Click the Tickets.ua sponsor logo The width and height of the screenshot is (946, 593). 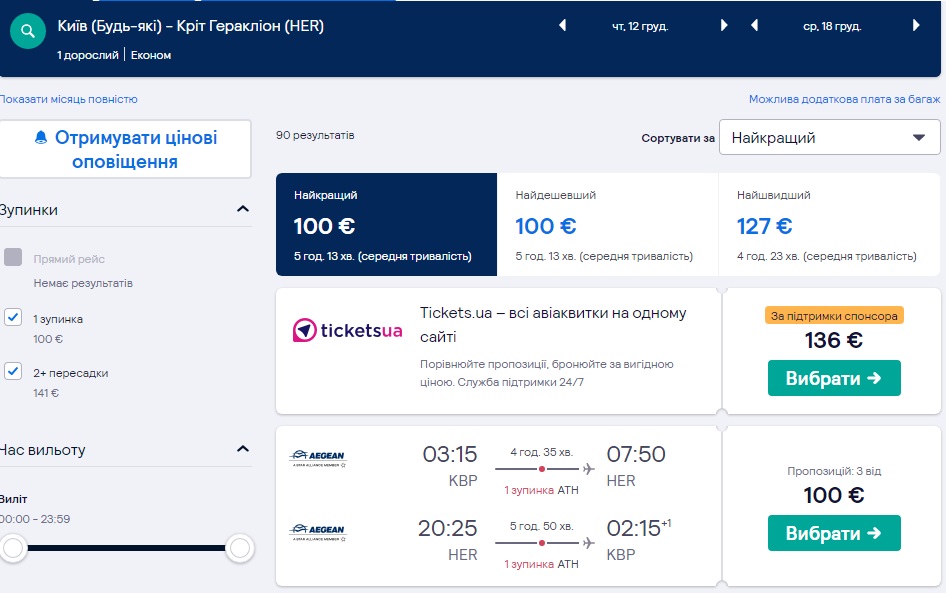[347, 329]
